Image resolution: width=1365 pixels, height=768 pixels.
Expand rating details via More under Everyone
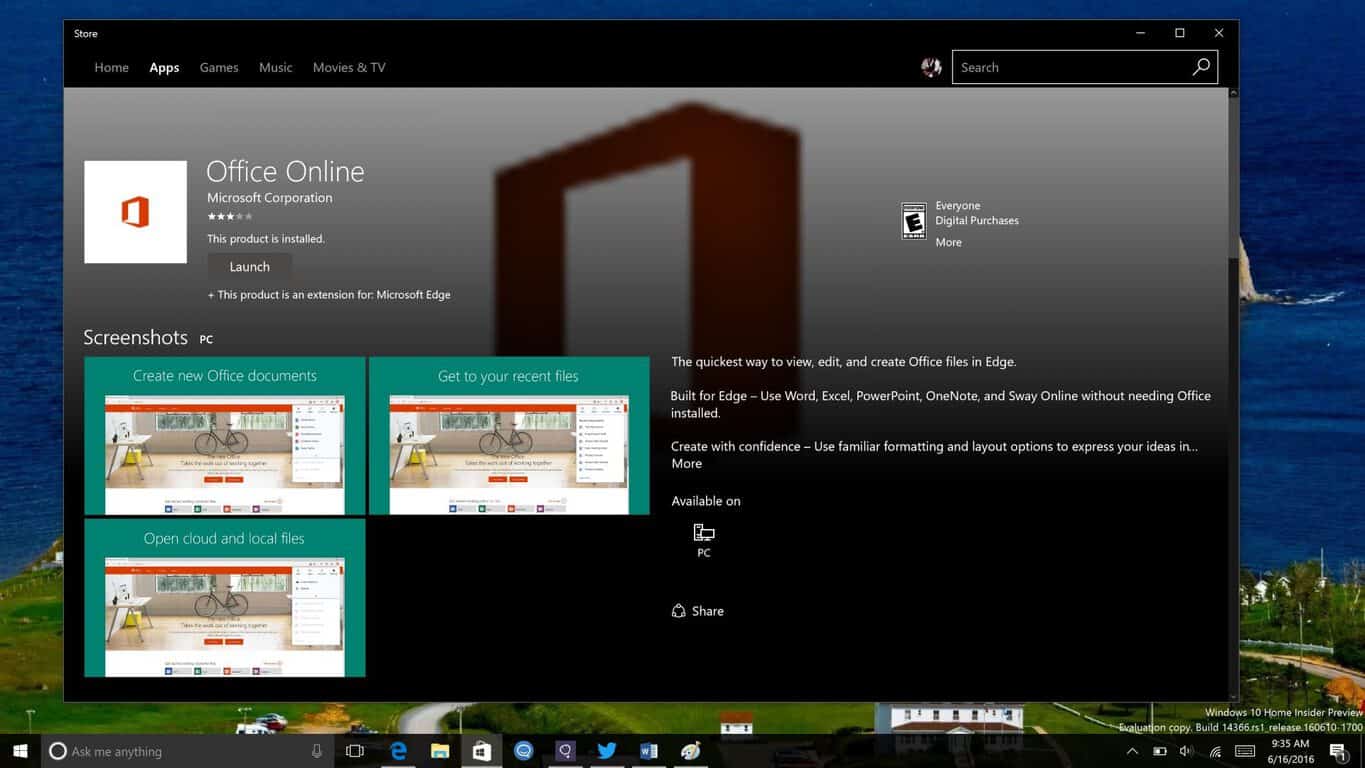[948, 242]
